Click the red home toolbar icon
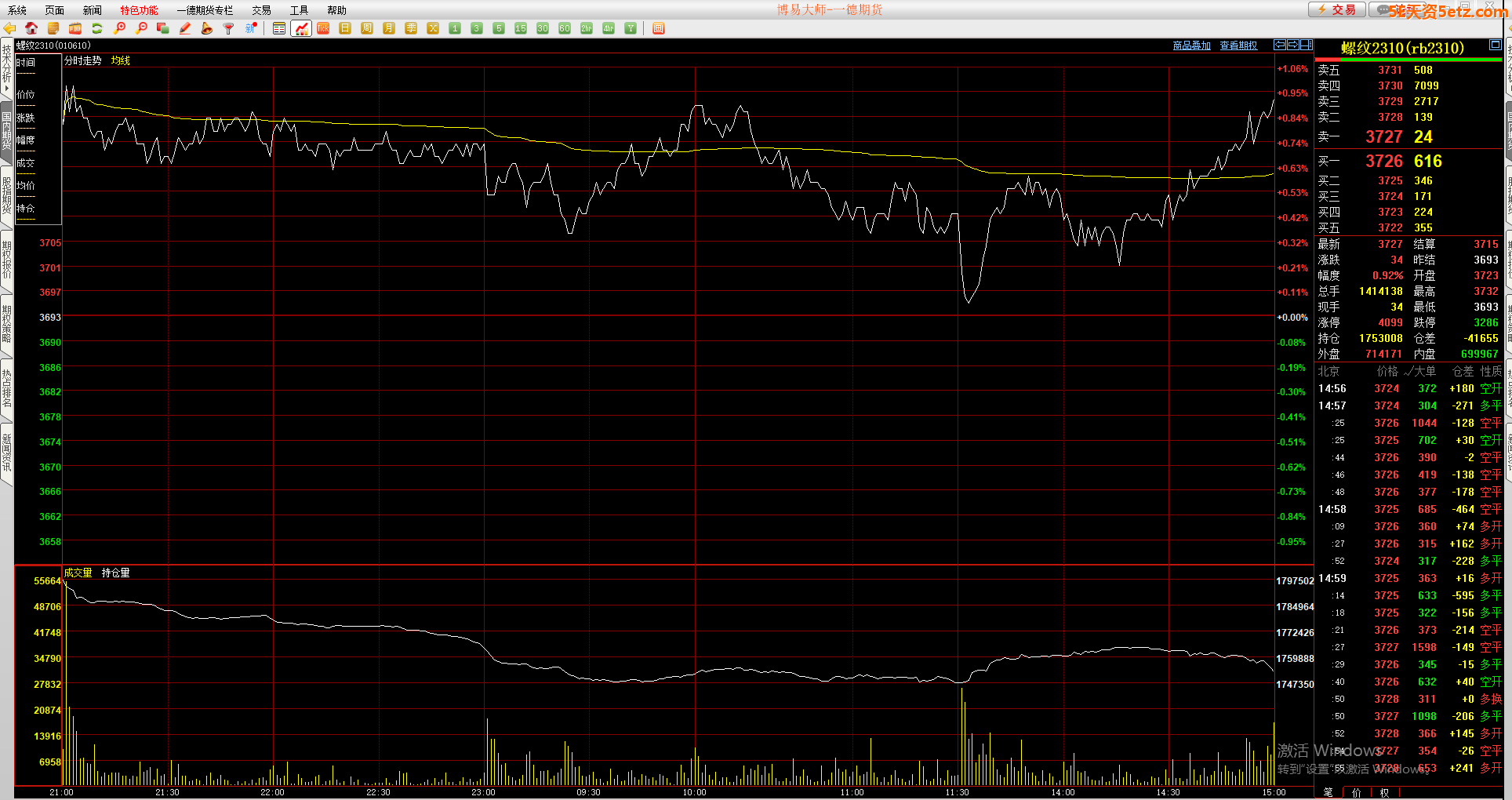The height and width of the screenshot is (800, 1512). point(31,28)
